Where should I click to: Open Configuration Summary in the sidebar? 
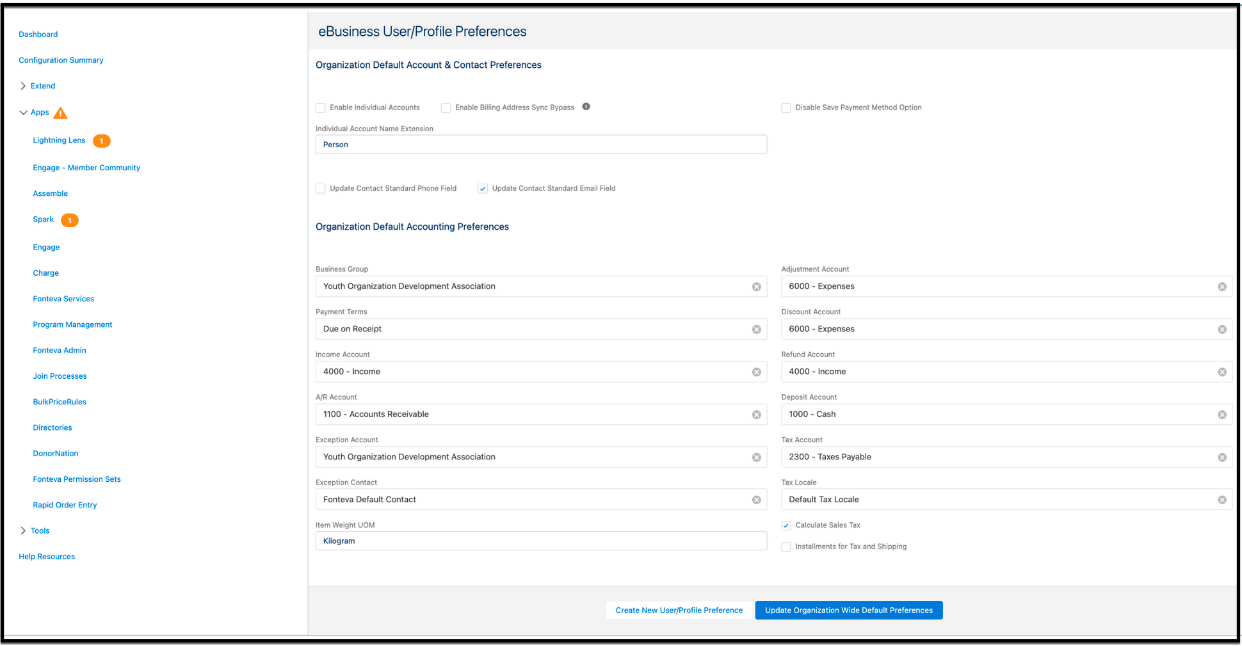[61, 60]
